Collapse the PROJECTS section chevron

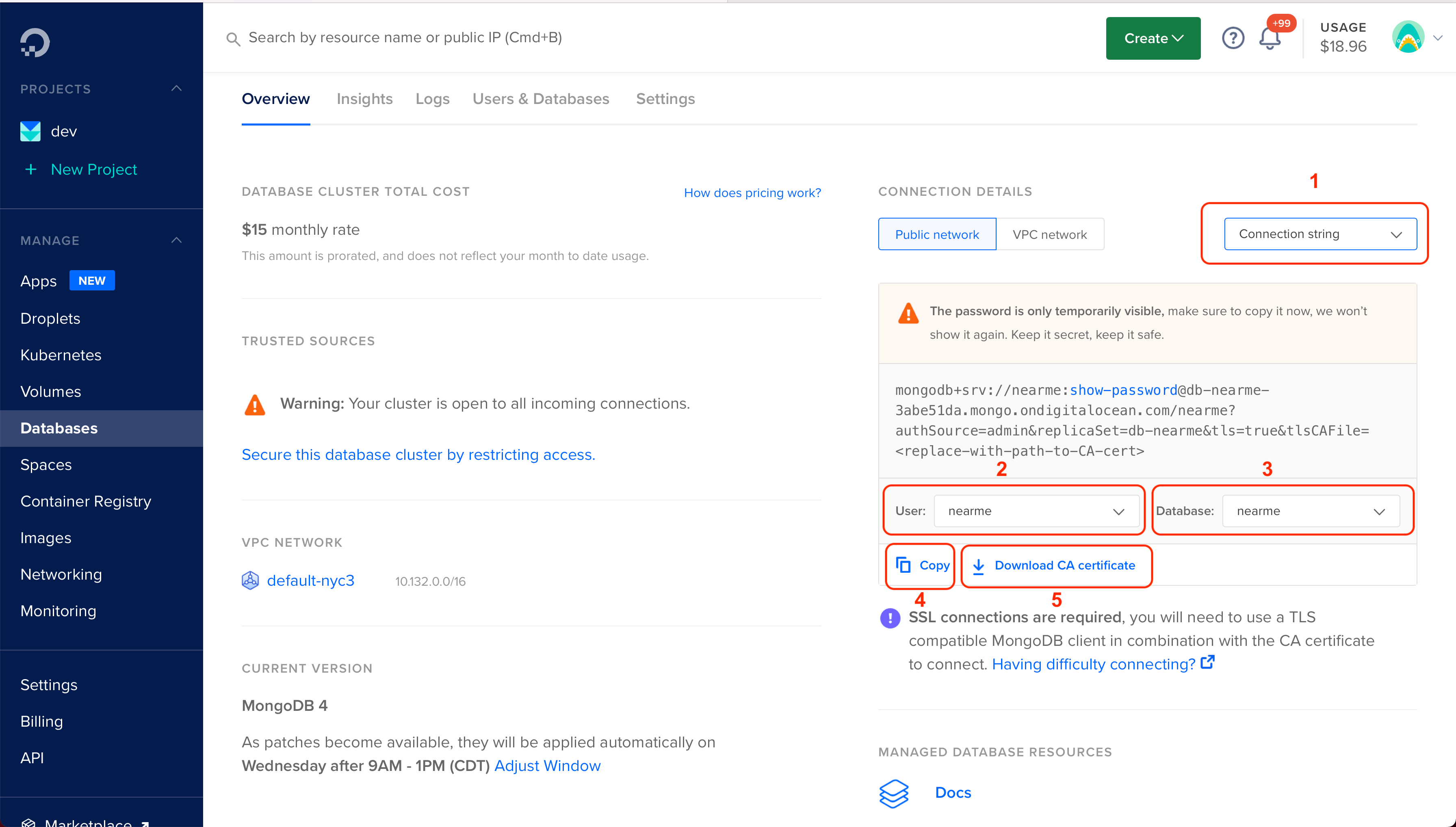point(177,89)
